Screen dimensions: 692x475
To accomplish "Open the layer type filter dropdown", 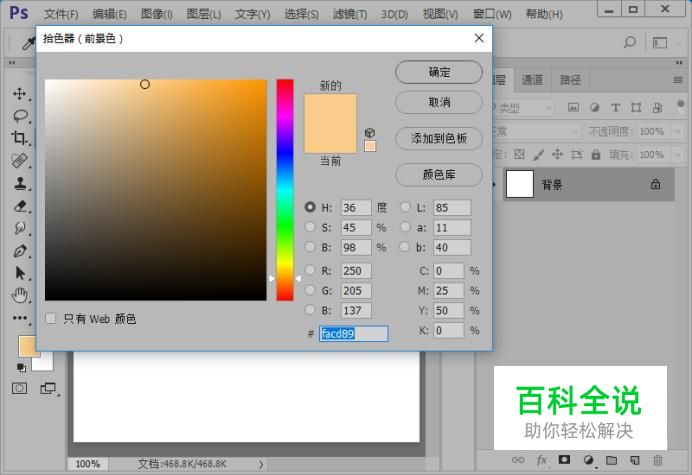I will [523, 107].
